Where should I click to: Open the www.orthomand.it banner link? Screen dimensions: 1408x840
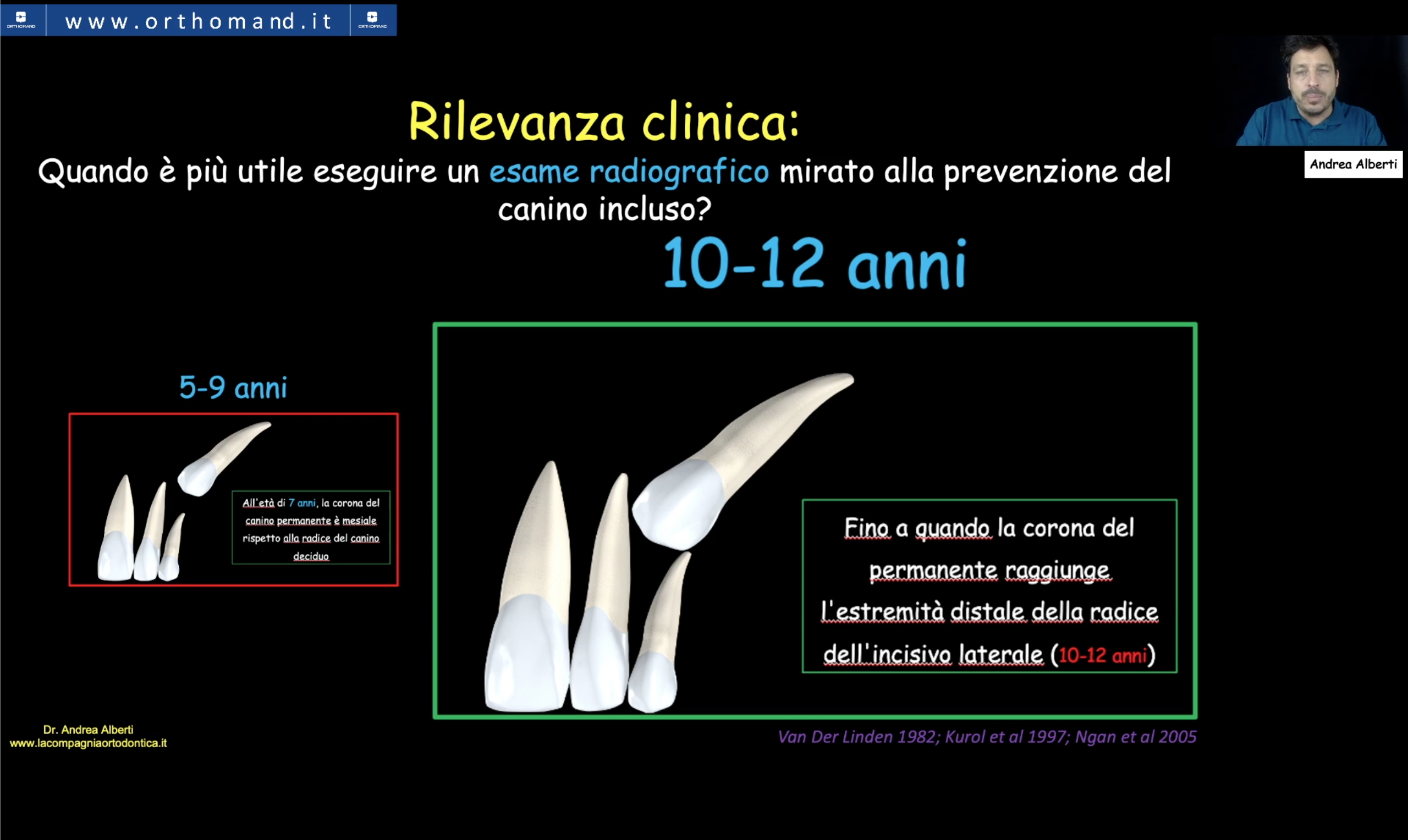coord(198,21)
